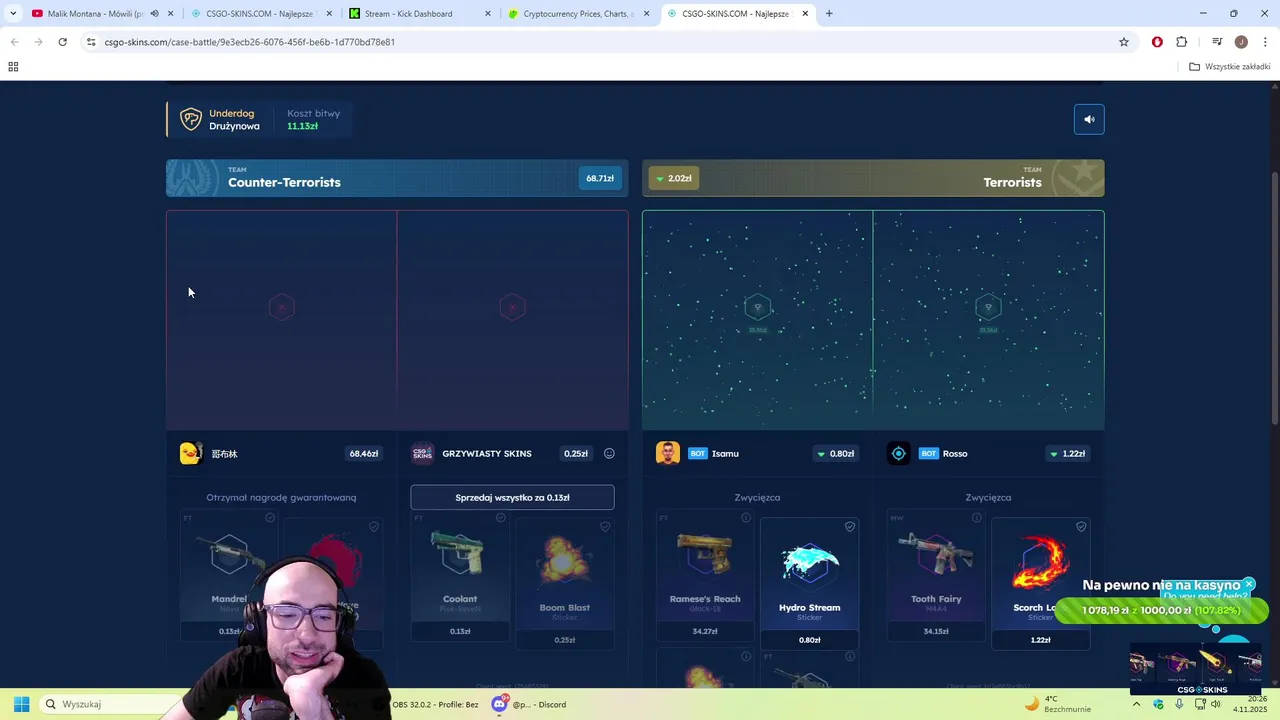The height and width of the screenshot is (720, 1280).
Task: Click the shield check icon on the Hydro Stream card
Action: point(850,527)
